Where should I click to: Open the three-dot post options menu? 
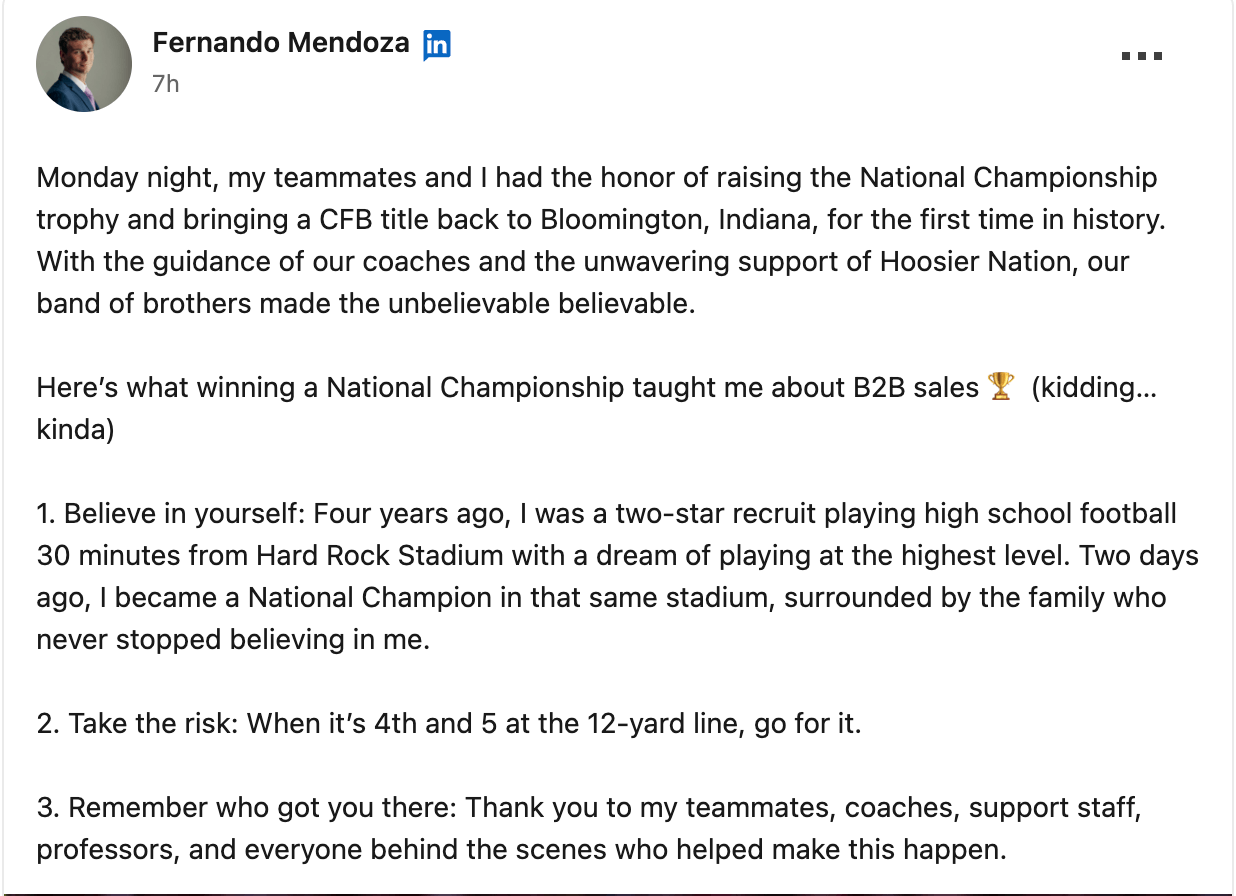click(x=1141, y=56)
